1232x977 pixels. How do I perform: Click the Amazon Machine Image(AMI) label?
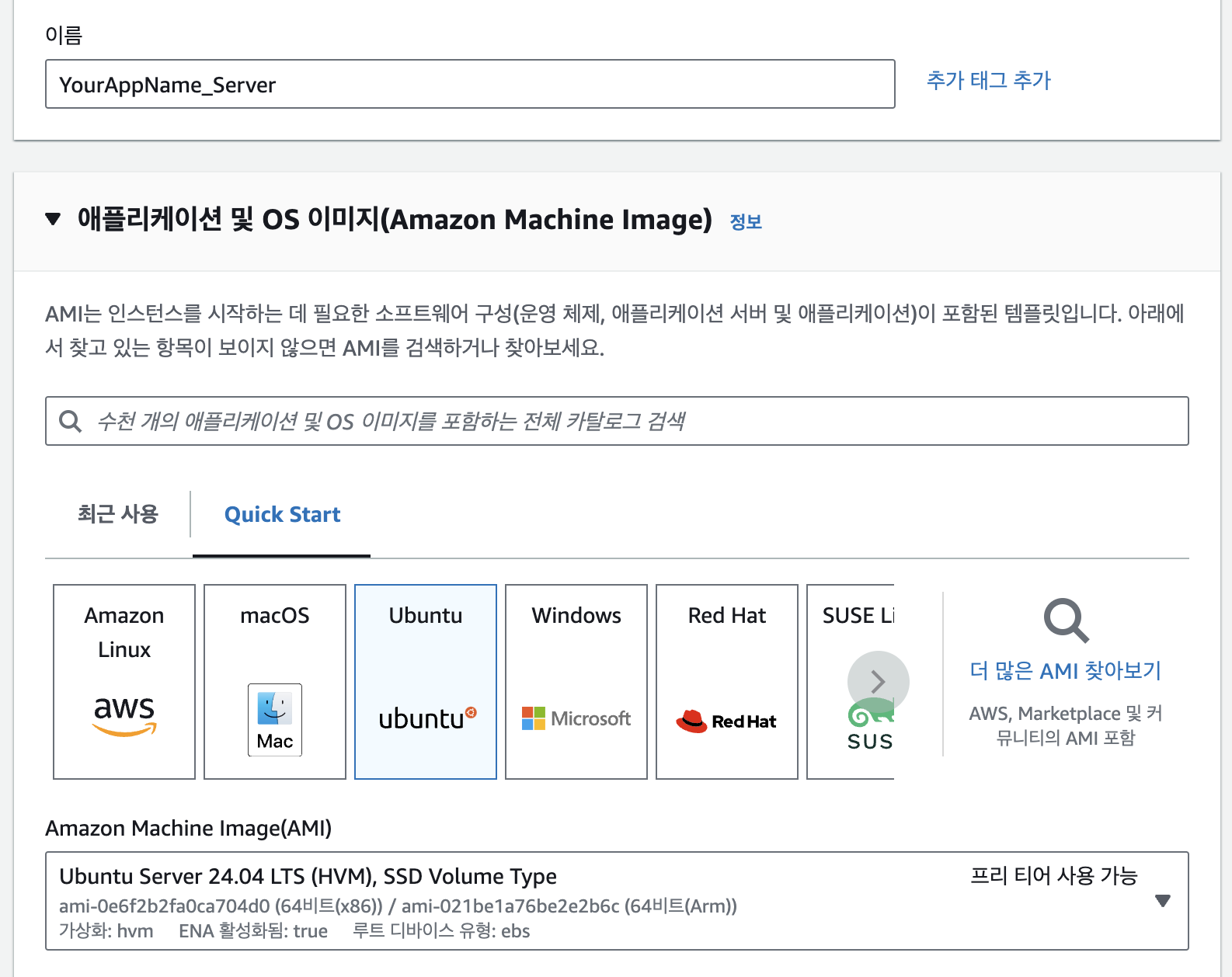(189, 828)
